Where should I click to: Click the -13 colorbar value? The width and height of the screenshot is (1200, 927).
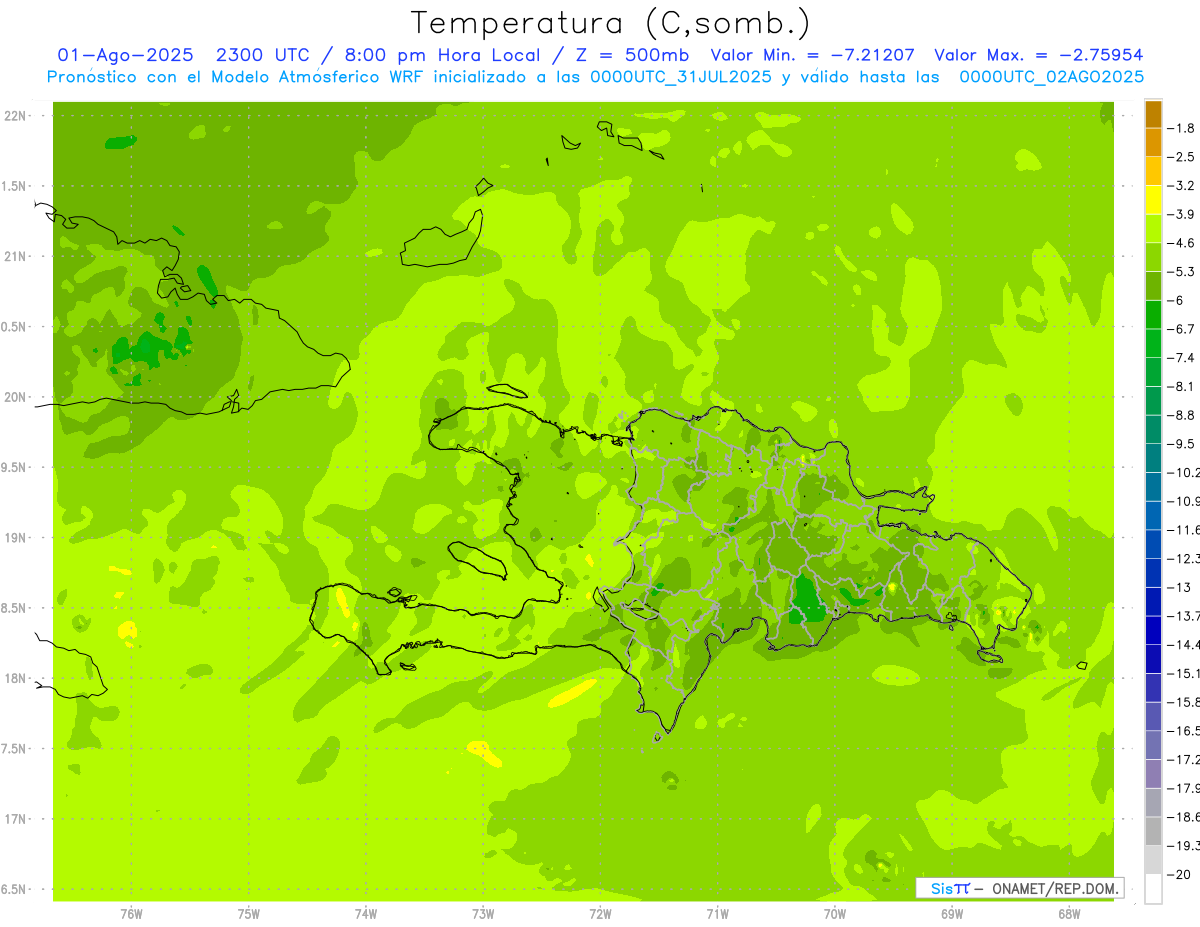point(1178,587)
